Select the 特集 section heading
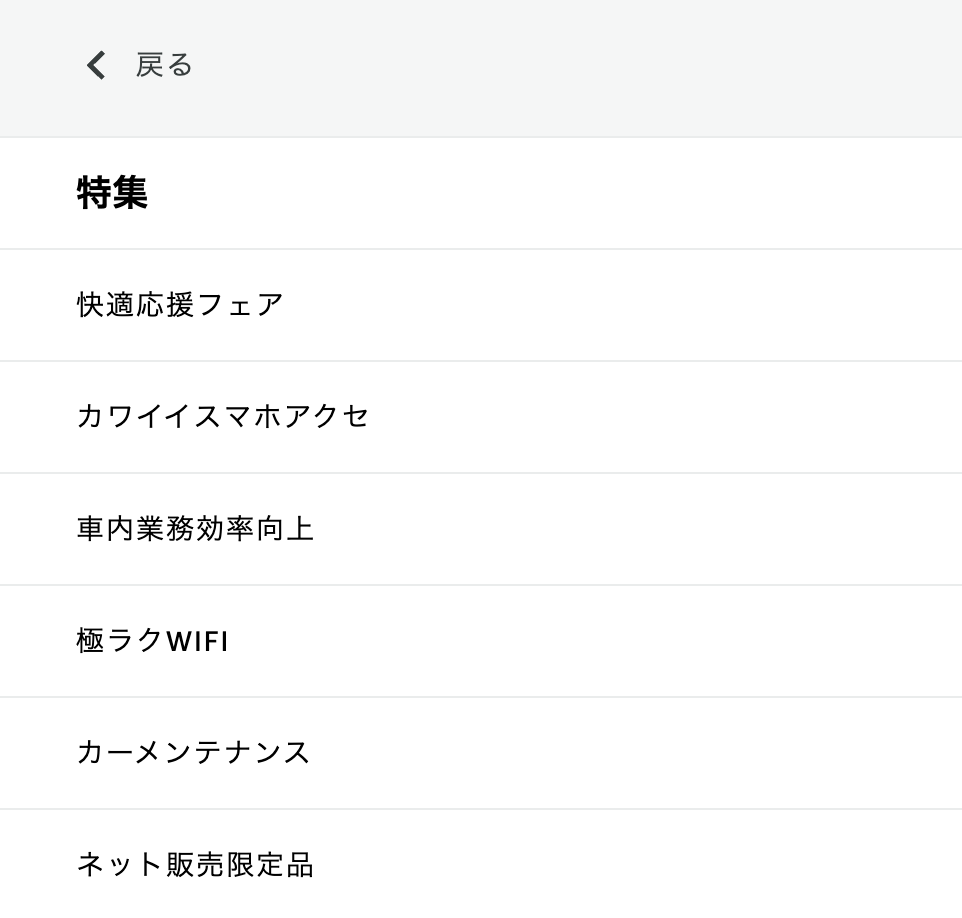 coord(112,193)
